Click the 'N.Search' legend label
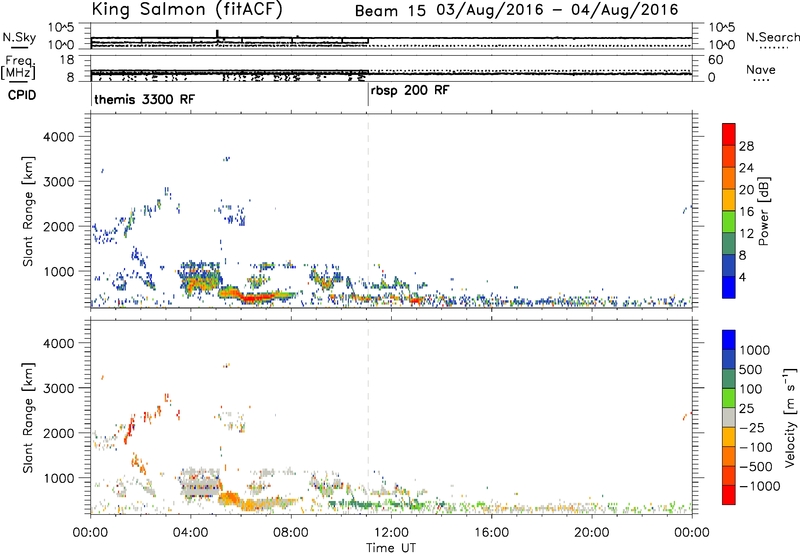Image resolution: width=800 pixels, height=554 pixels. tap(773, 37)
